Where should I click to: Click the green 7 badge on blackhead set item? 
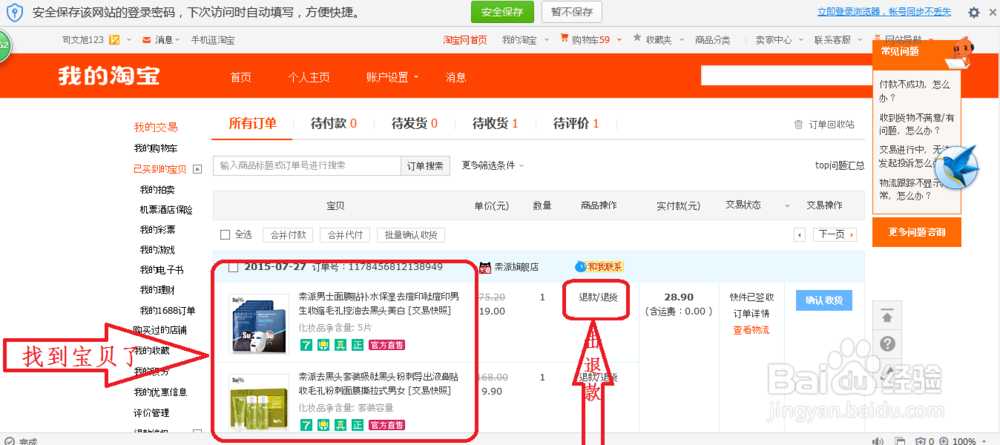click(307, 425)
